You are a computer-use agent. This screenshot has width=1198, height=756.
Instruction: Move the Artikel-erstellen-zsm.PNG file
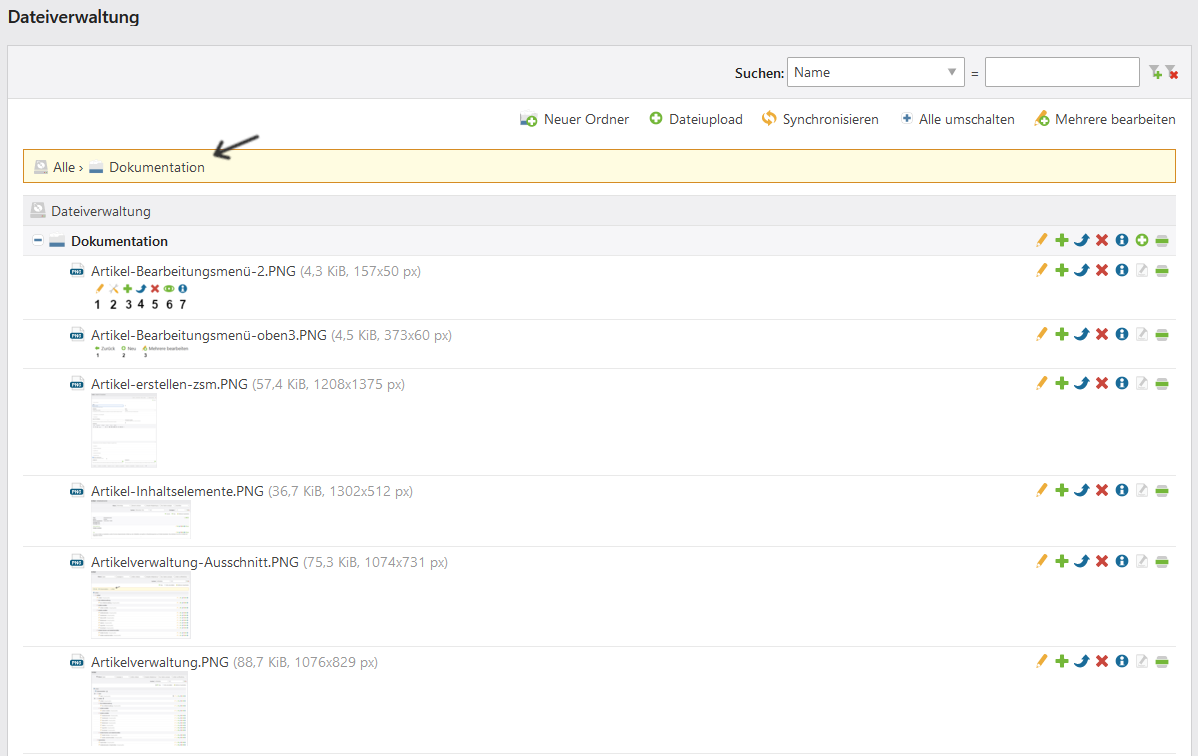1081,383
